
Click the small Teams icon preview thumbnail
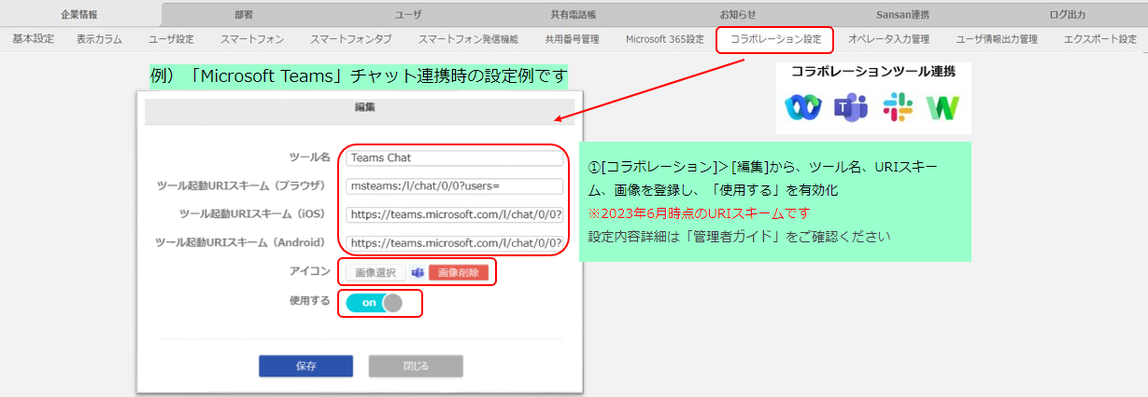click(418, 272)
